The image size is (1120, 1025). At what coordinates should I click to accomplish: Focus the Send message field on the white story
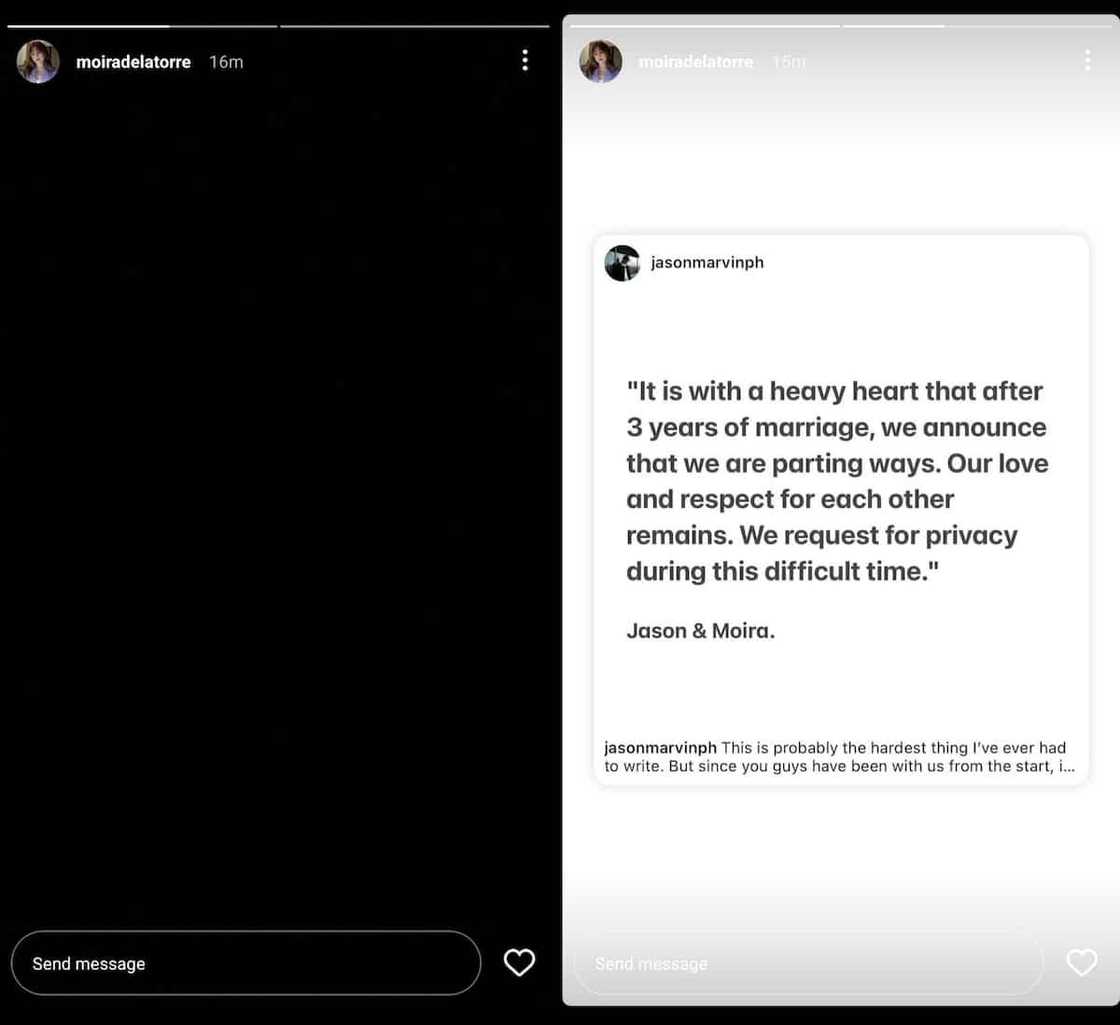[x=807, y=963]
